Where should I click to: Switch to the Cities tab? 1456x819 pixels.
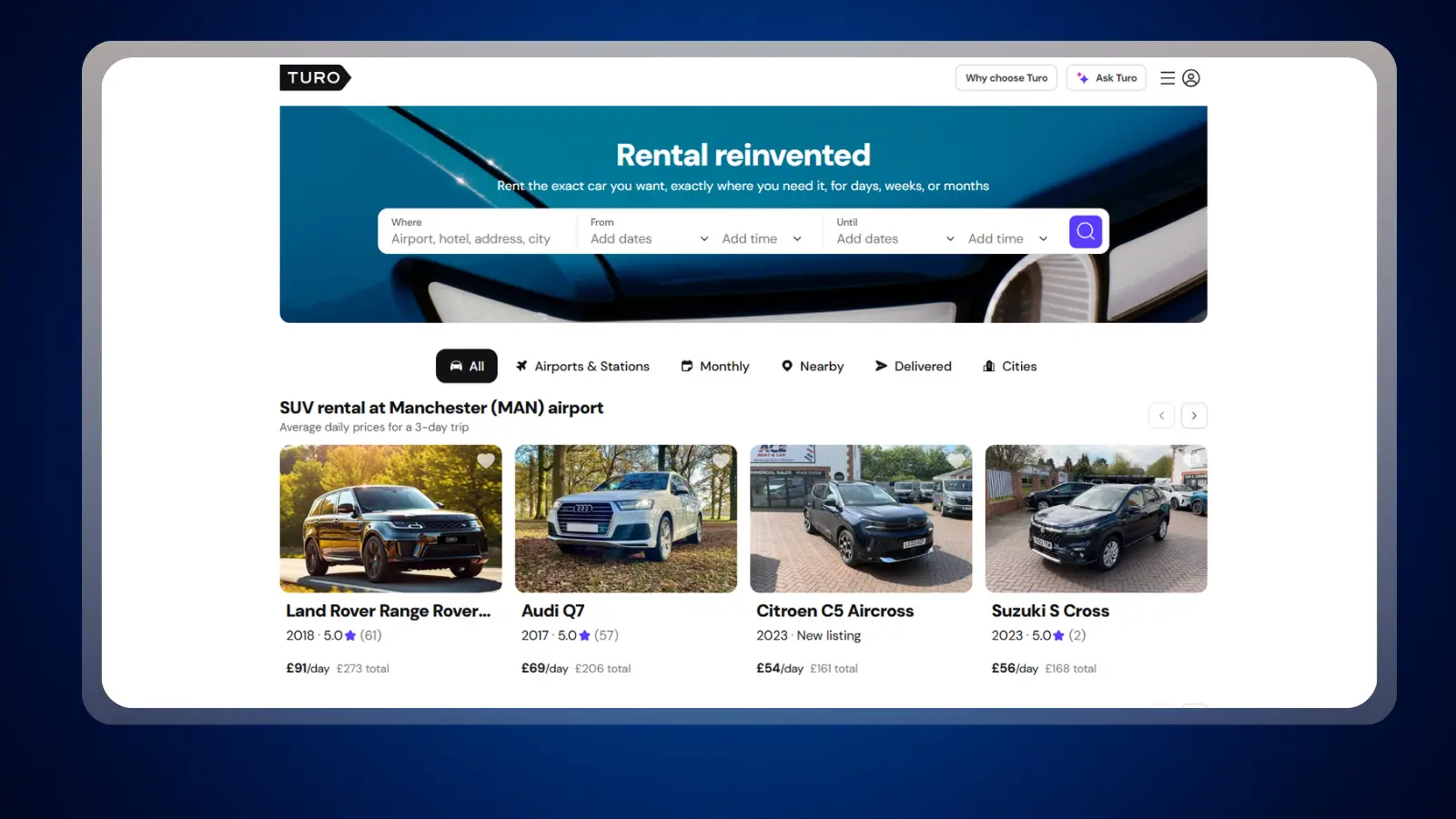coord(1010,366)
